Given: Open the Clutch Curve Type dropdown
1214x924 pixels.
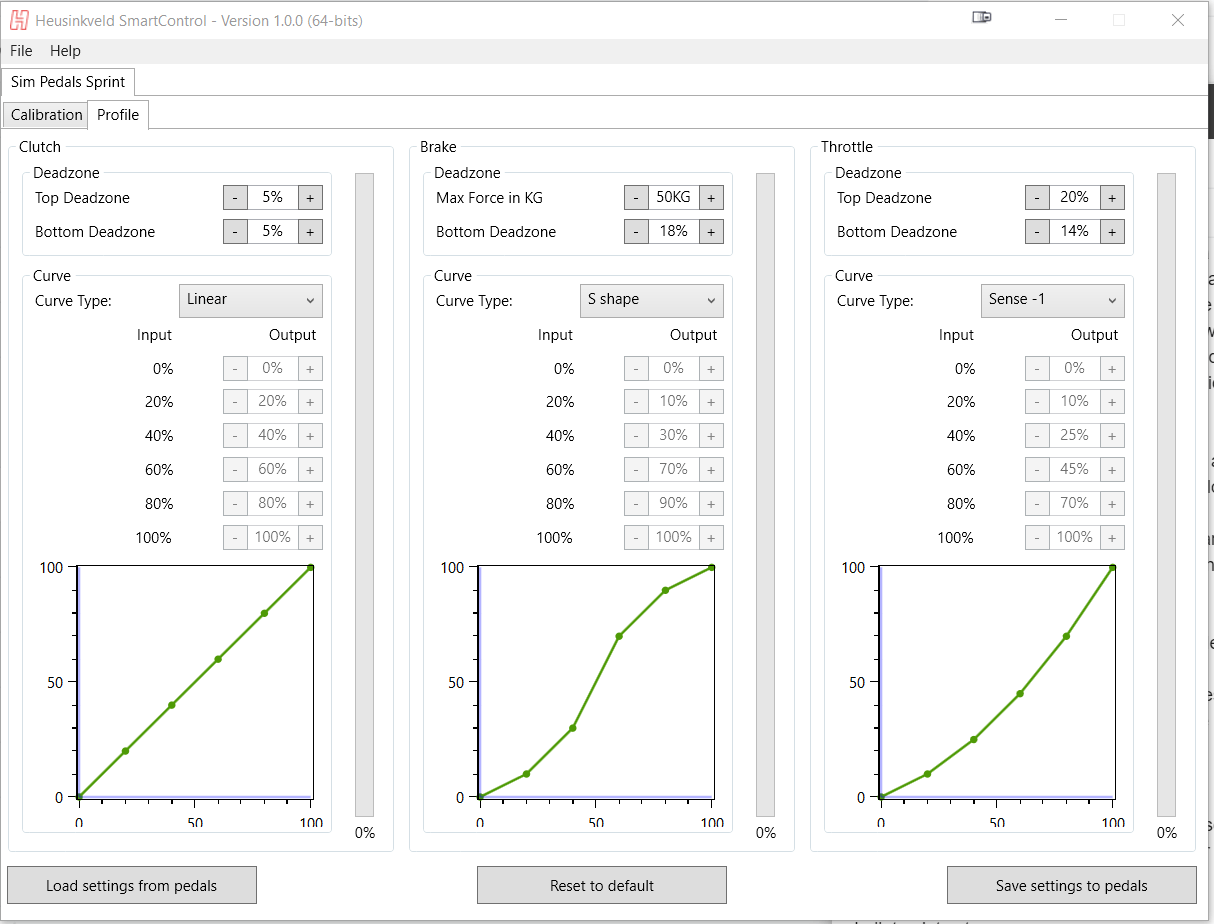Looking at the screenshot, I should click(251, 300).
